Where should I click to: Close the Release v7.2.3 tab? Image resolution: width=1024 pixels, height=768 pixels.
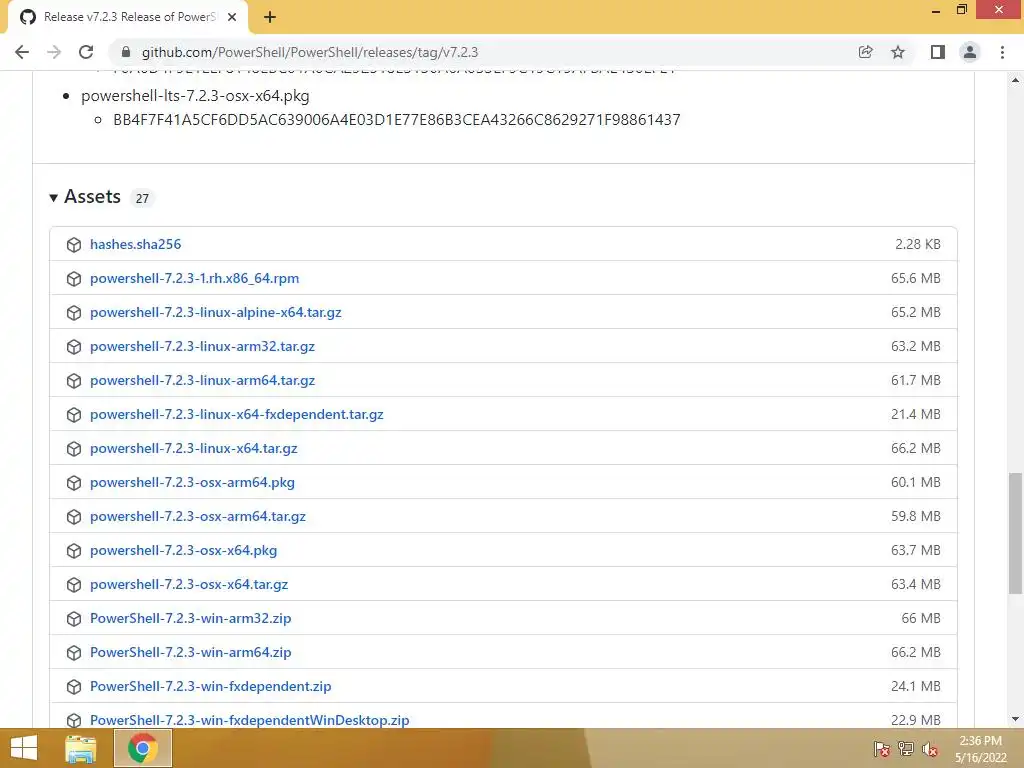232,17
